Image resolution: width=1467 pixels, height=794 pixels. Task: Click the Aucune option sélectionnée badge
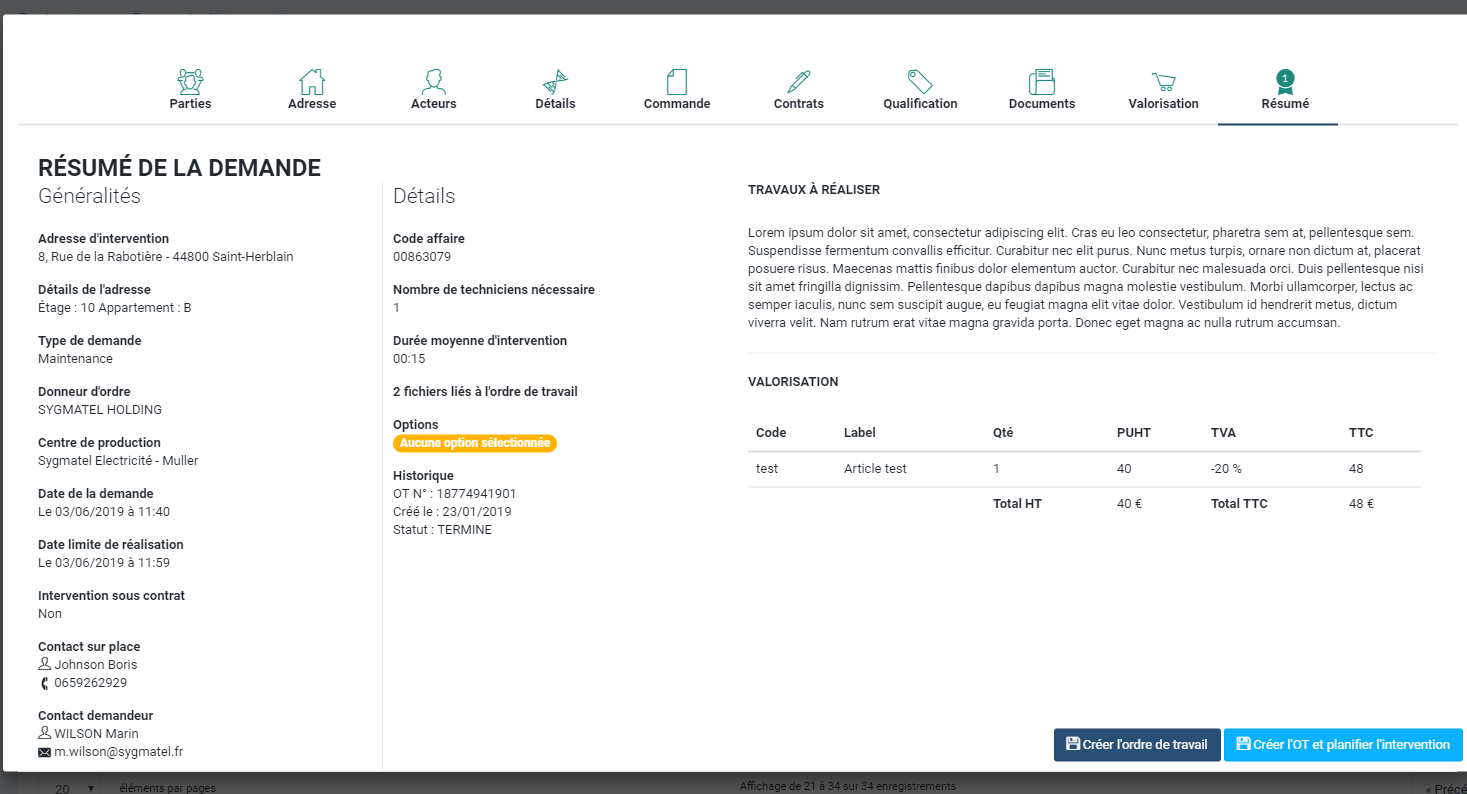[x=475, y=443]
